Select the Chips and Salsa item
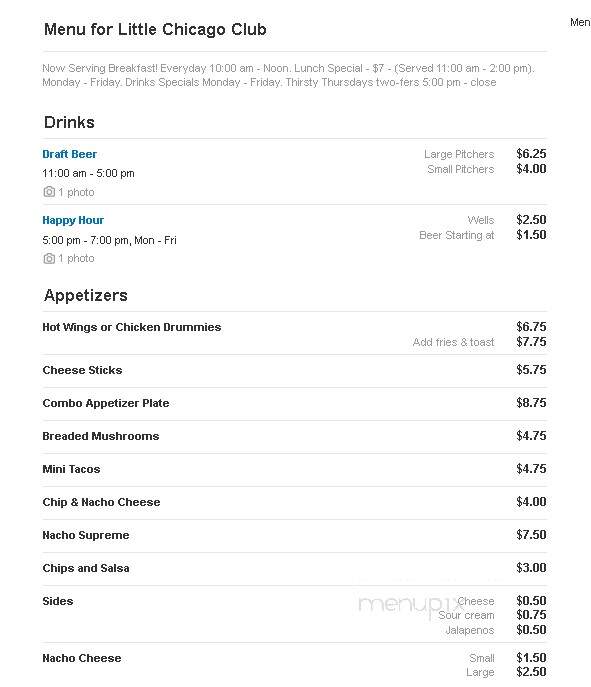 [85, 568]
